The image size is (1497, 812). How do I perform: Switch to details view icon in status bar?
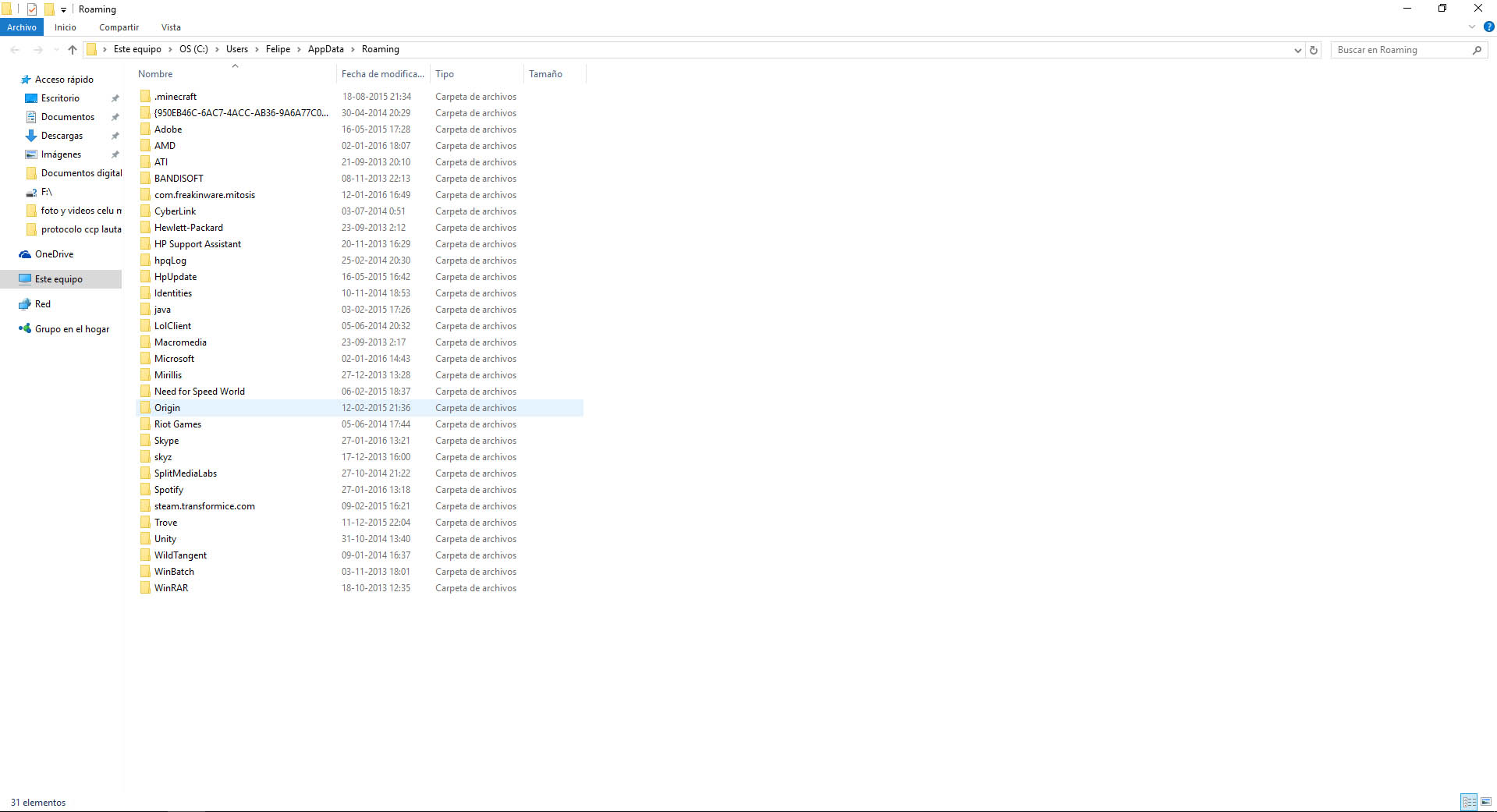1469,802
